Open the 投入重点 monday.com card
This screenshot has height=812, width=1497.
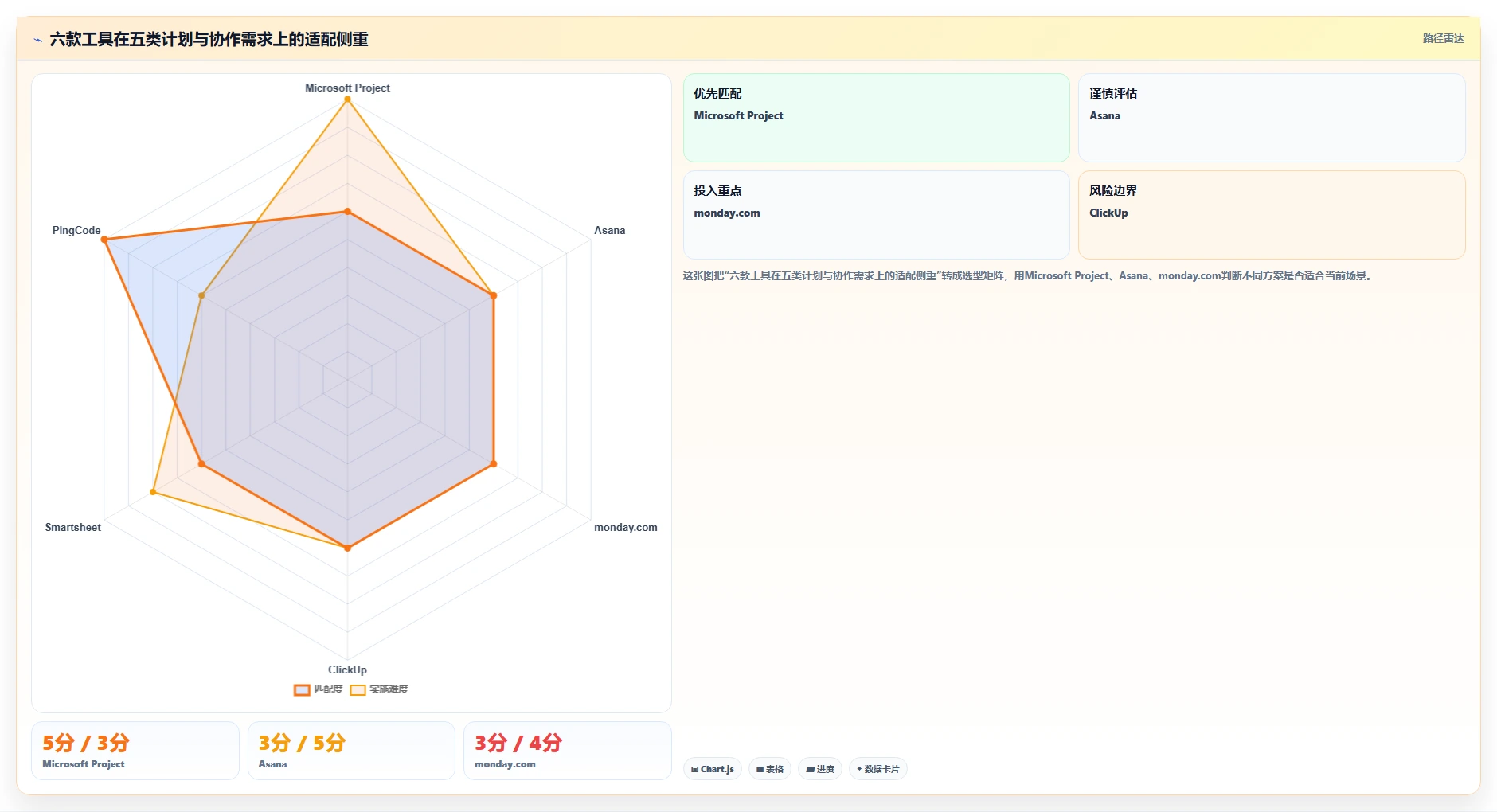coord(876,215)
